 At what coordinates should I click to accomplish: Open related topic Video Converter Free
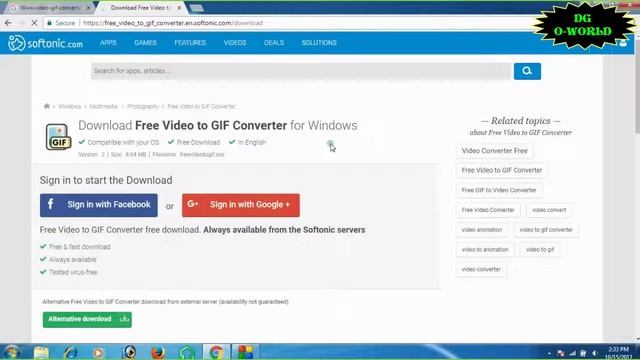coord(494,151)
